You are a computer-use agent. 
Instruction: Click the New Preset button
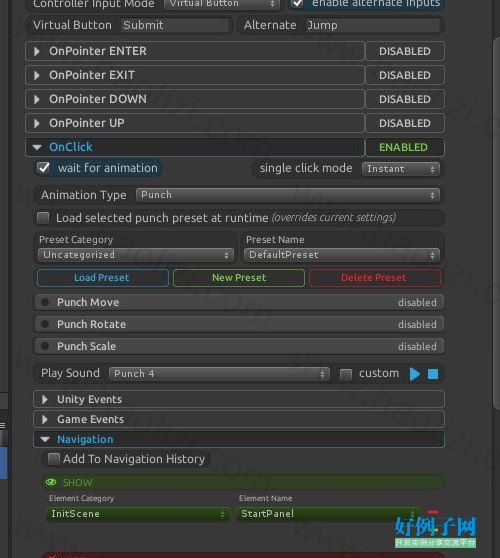point(239,278)
